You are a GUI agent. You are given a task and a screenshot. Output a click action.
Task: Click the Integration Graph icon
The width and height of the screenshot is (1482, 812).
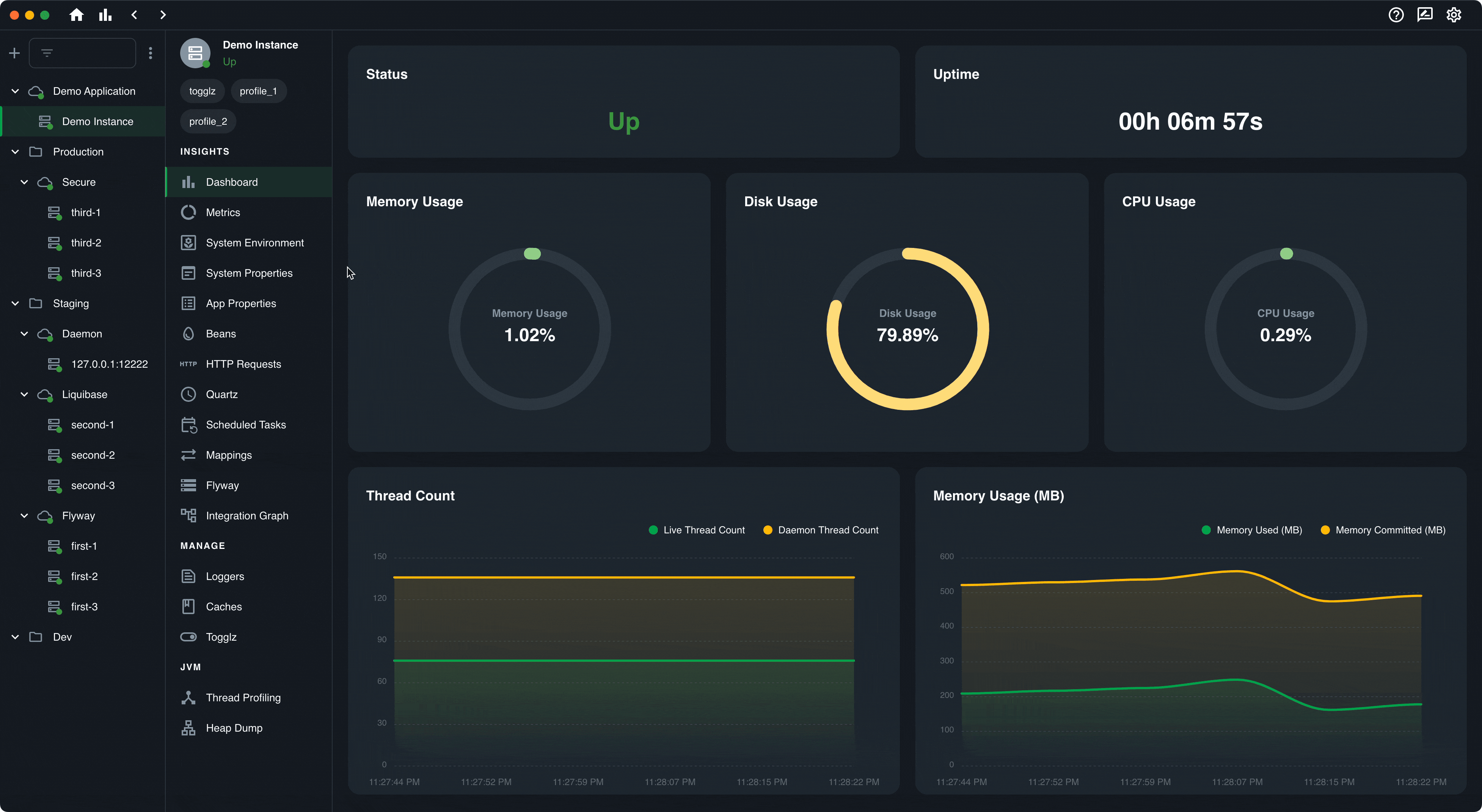pyautogui.click(x=188, y=515)
